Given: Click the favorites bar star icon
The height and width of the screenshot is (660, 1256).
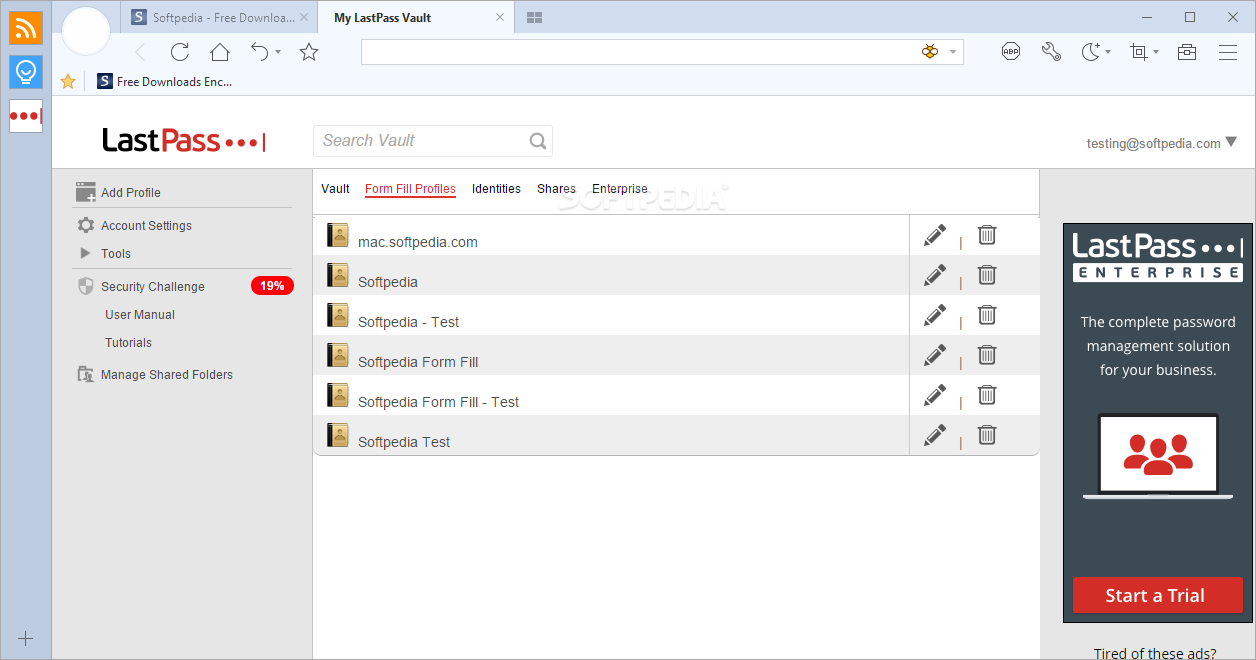Looking at the screenshot, I should [68, 82].
